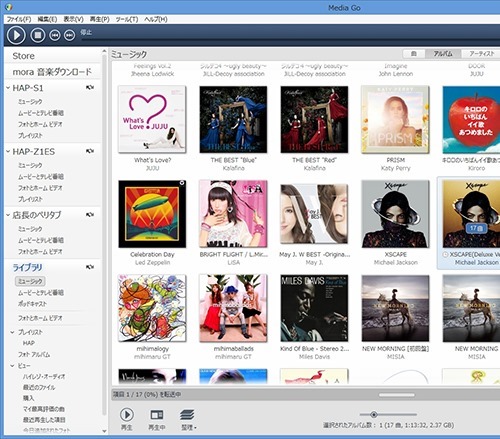500x439 pixels.
Task: Skip to the next track
Action: (69, 35)
